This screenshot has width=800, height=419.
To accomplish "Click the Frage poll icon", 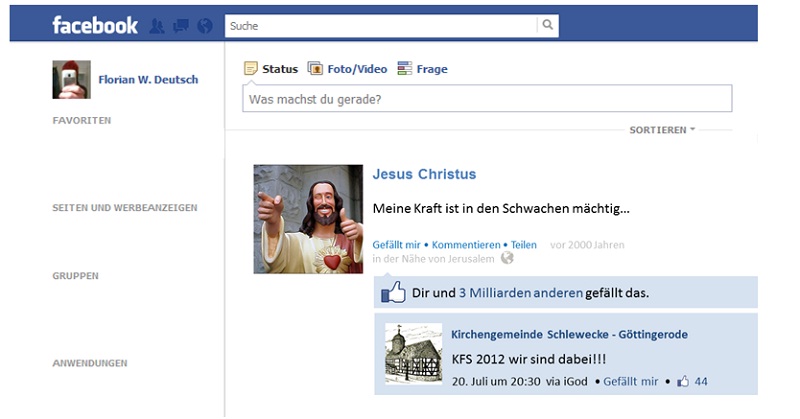I will (405, 68).
